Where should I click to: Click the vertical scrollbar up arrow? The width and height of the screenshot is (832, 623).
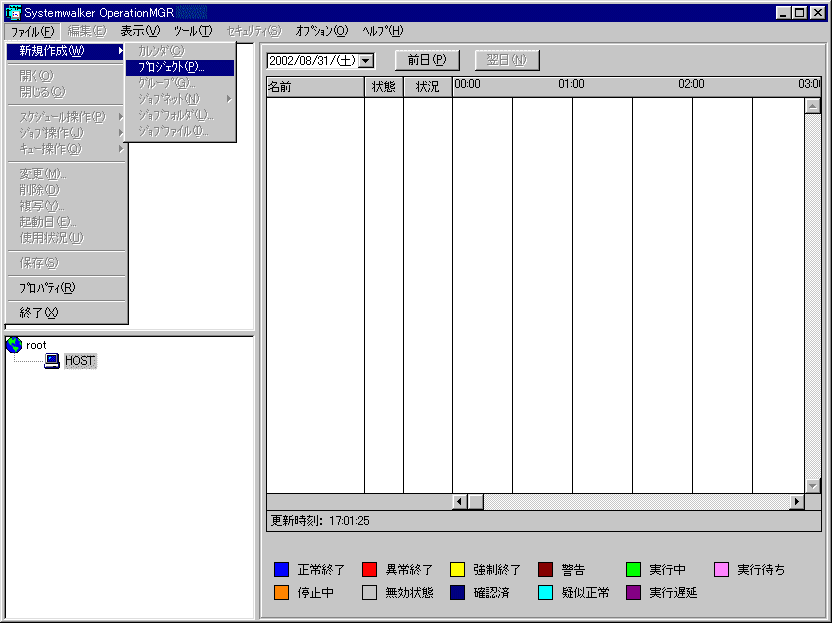pyautogui.click(x=813, y=106)
